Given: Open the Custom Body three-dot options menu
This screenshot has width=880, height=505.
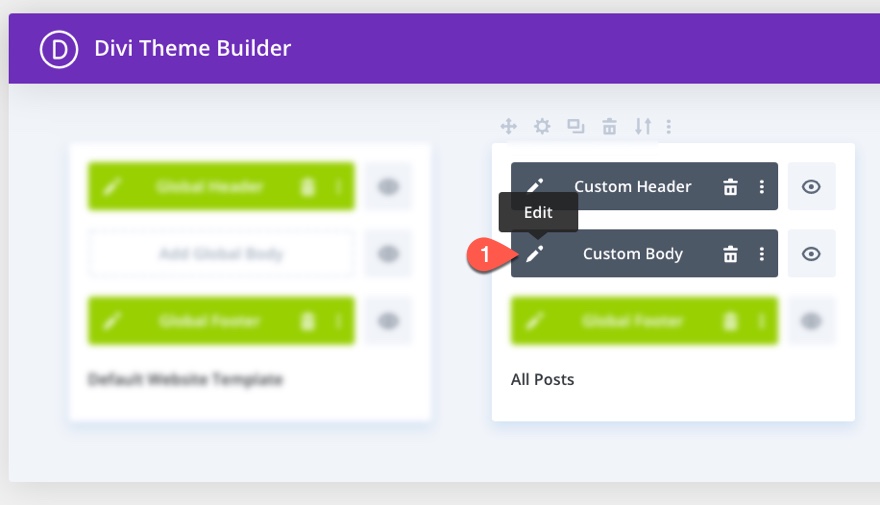Looking at the screenshot, I should pos(762,254).
